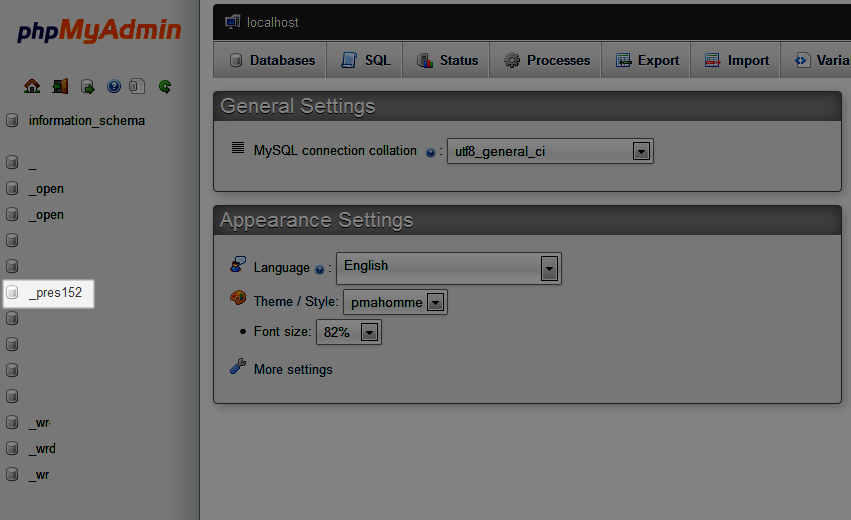The image size is (851, 520).
Task: Open the _pres152 database
Action: (55, 293)
